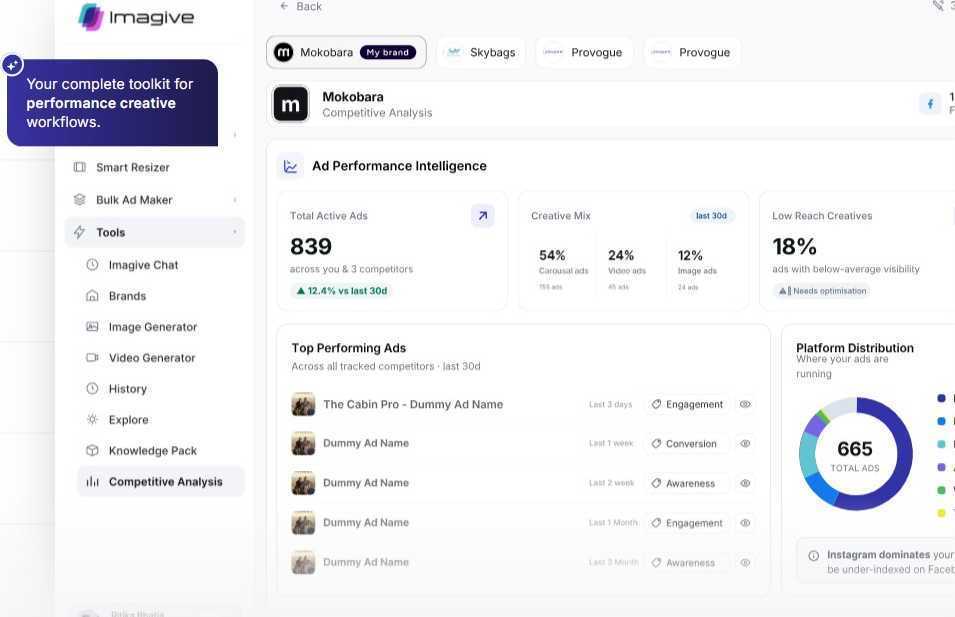This screenshot has height=617, width=955.
Task: Click the Video Generator camera icon
Action: point(92,358)
